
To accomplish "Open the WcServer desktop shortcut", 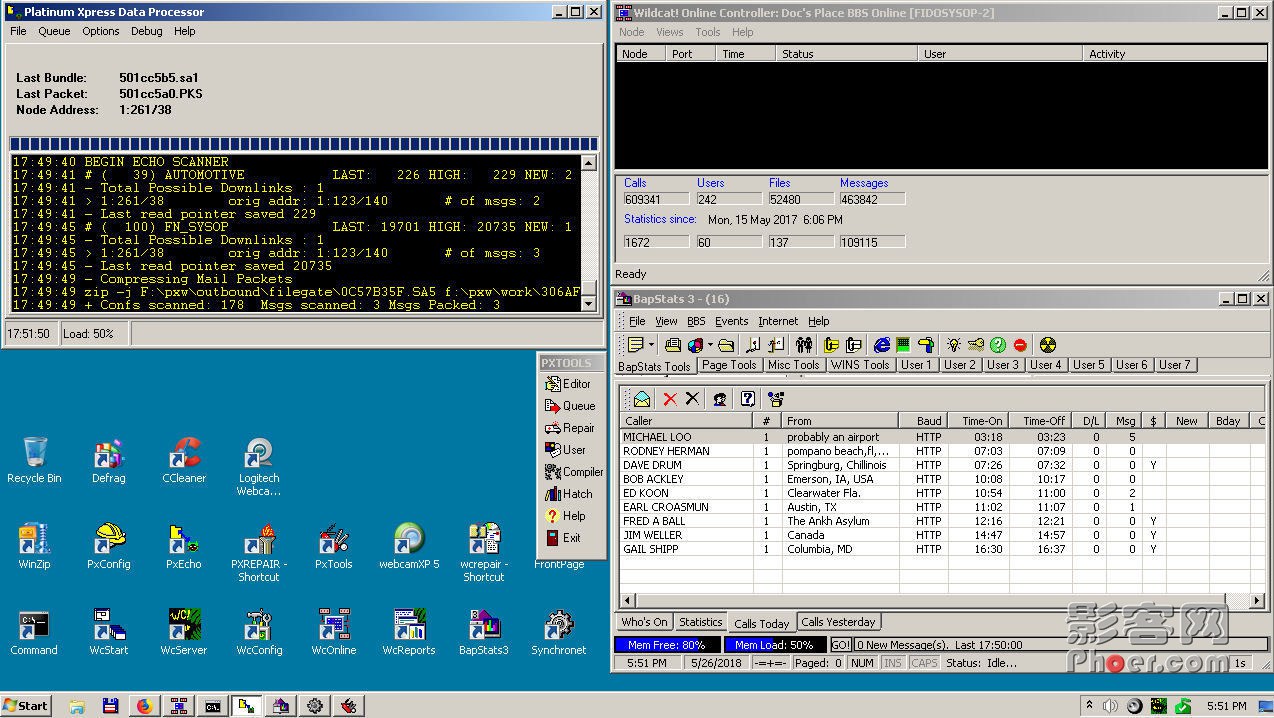I will (184, 632).
